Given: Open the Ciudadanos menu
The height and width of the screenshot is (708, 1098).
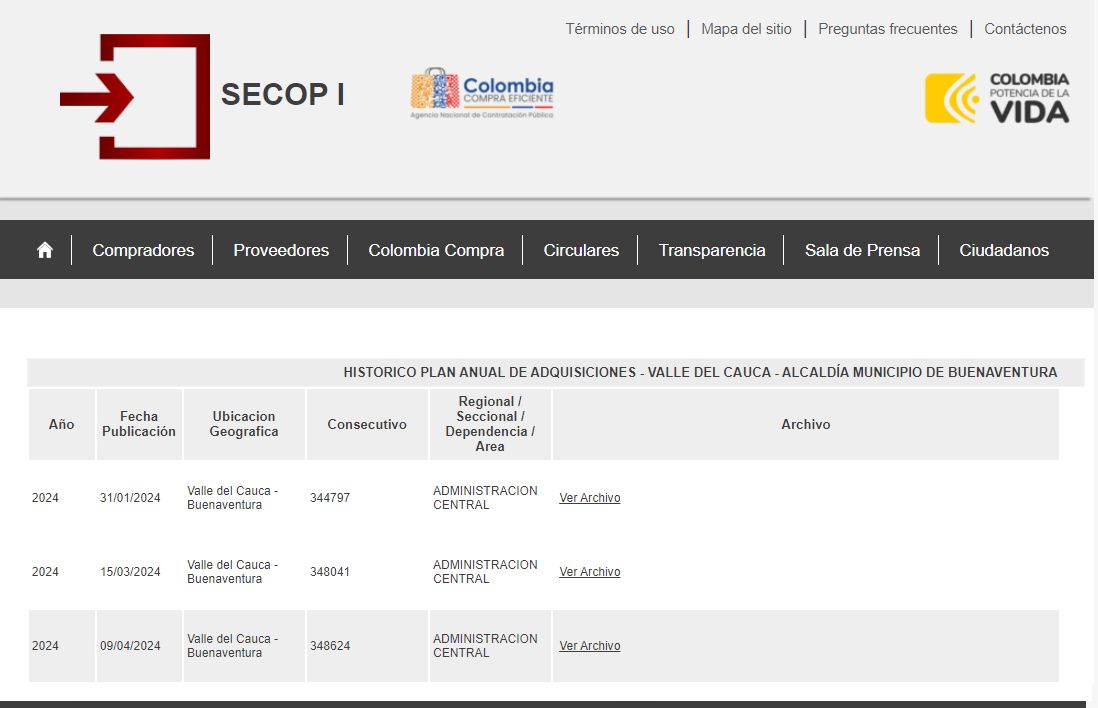Looking at the screenshot, I should coord(1003,250).
